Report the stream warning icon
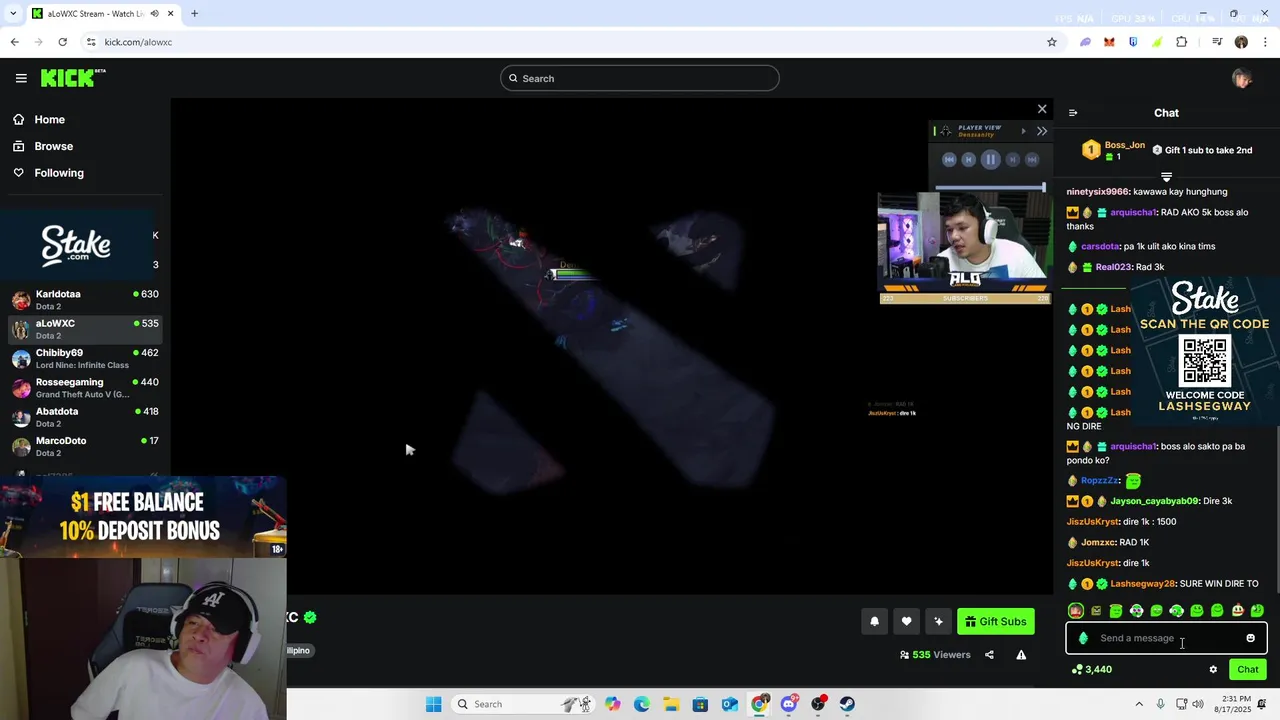 click(x=1021, y=655)
